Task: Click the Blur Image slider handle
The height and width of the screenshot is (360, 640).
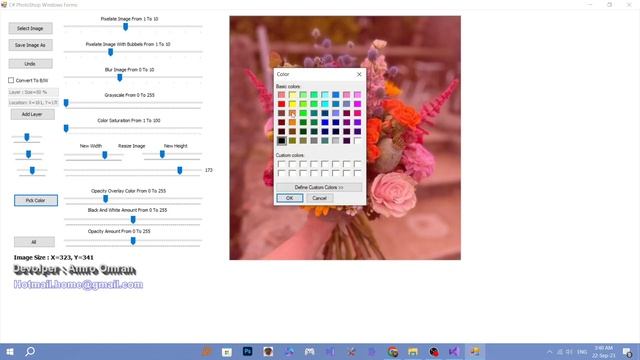Action: click(x=120, y=77)
